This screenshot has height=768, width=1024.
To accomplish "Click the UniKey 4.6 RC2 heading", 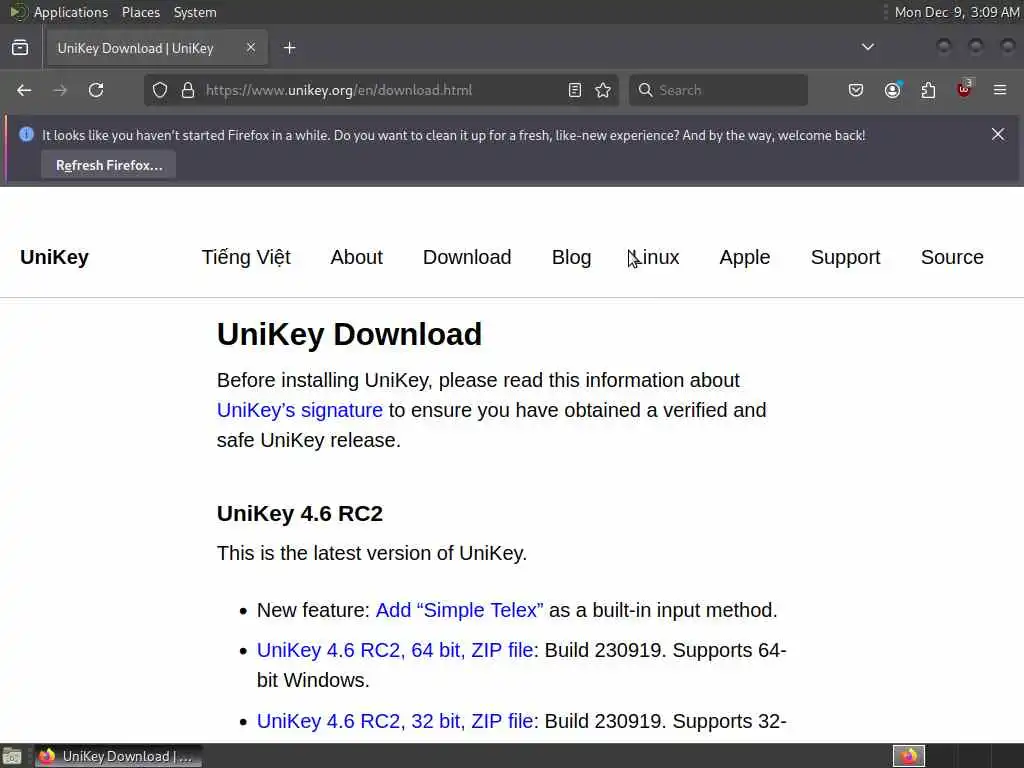I will point(300,513).
